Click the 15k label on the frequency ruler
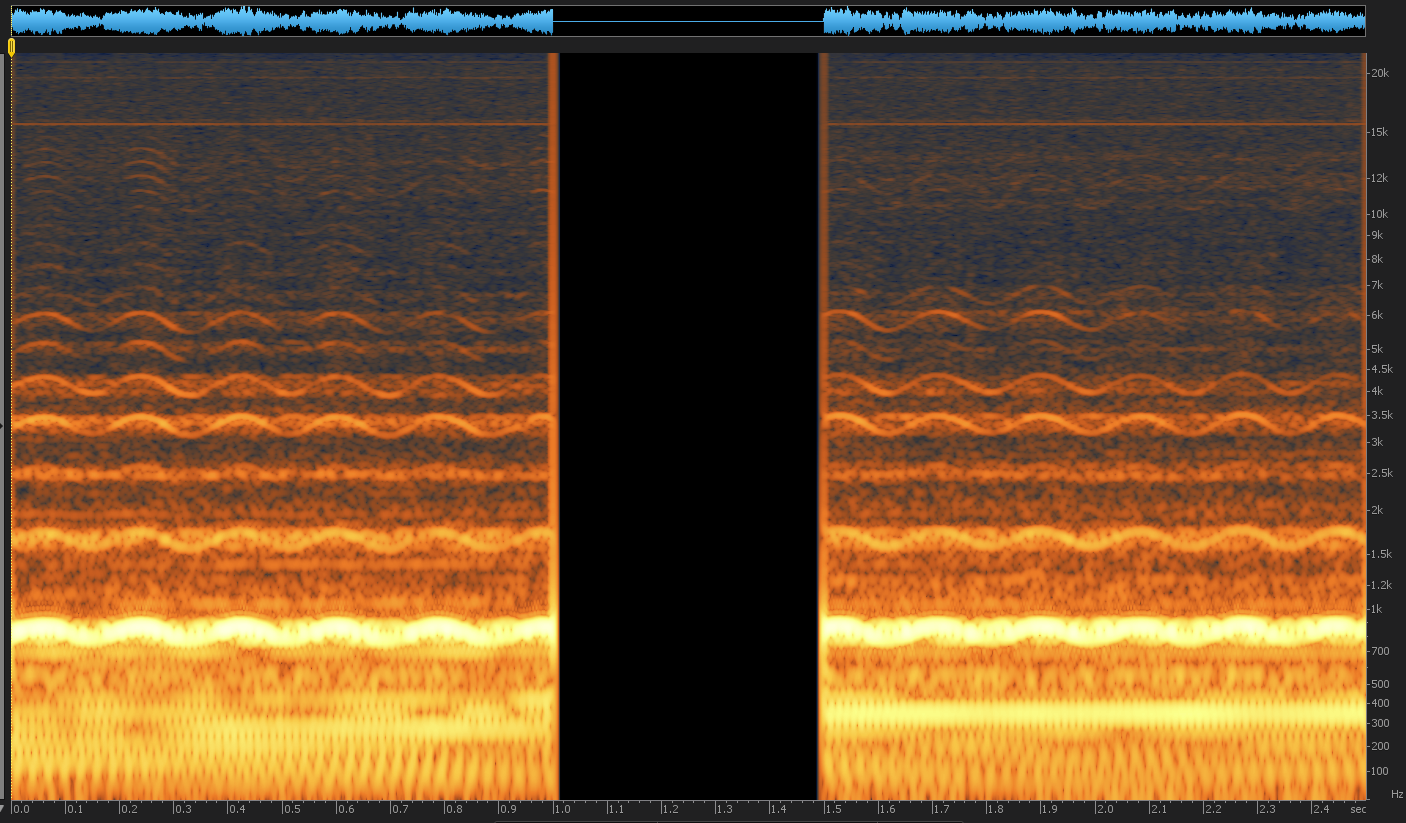Image resolution: width=1406 pixels, height=823 pixels. pyautogui.click(x=1379, y=132)
